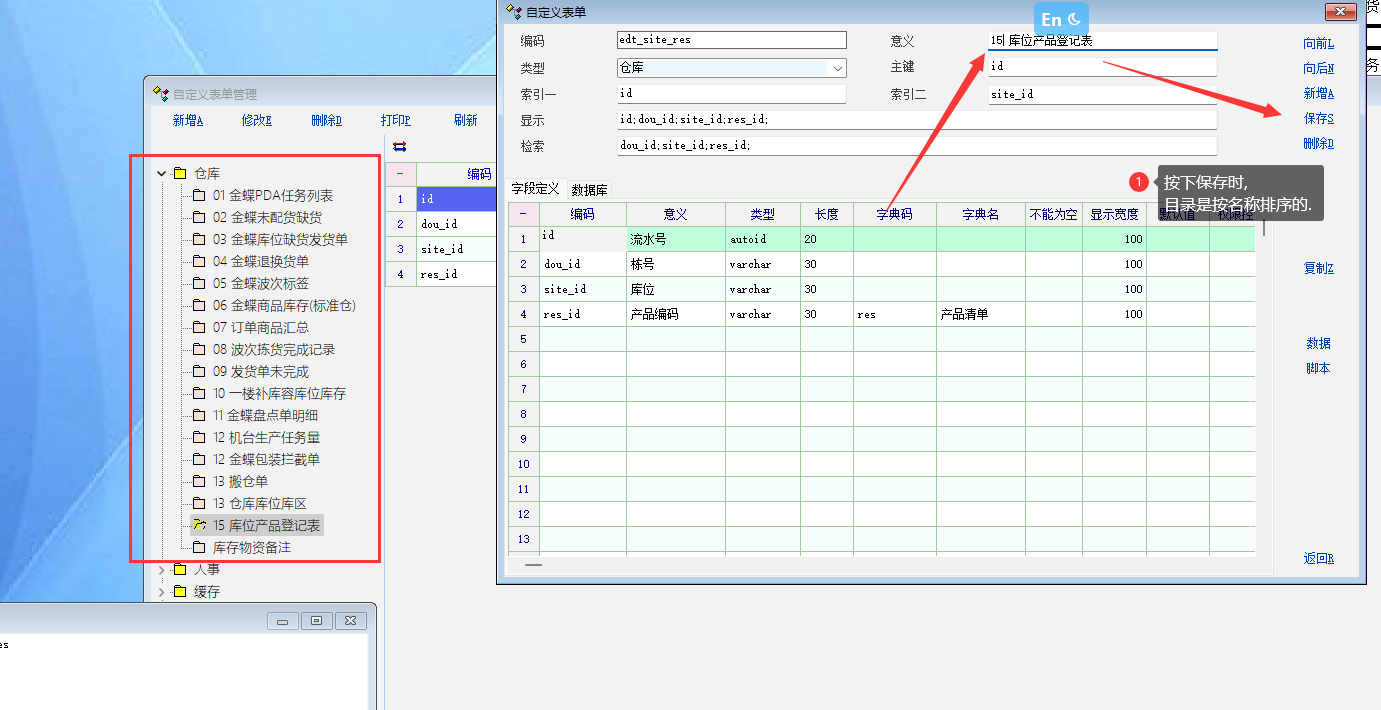Click the 返回R button
Screen dimensions: 1381x710
1318,558
